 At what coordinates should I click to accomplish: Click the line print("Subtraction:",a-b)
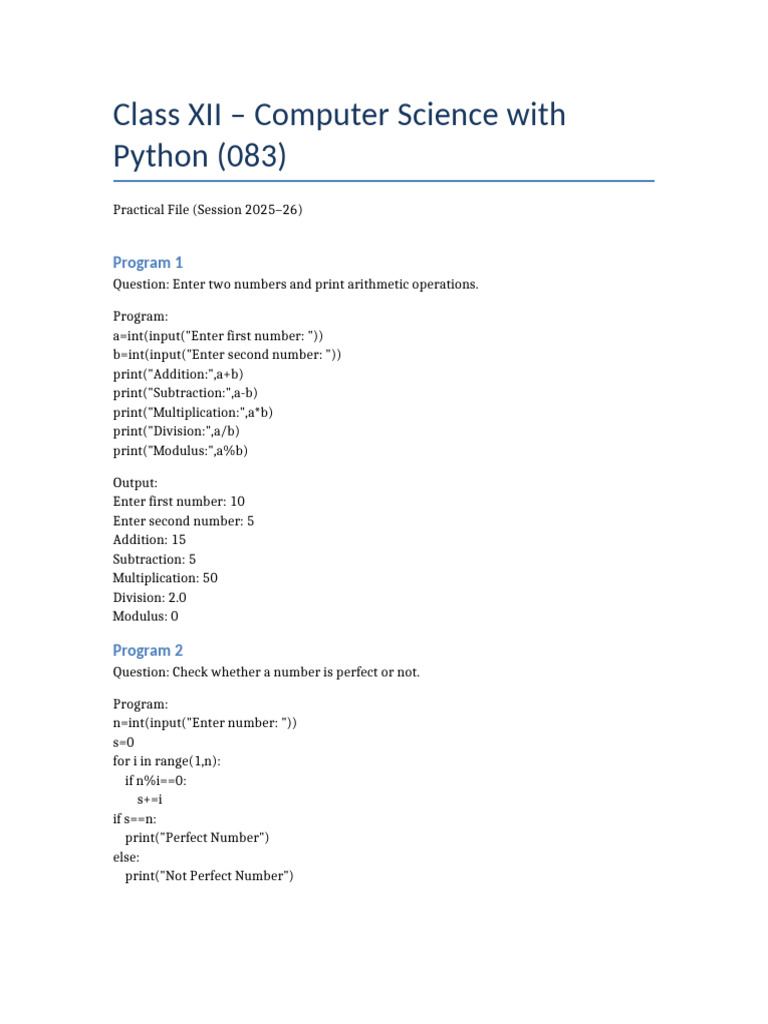(x=185, y=393)
